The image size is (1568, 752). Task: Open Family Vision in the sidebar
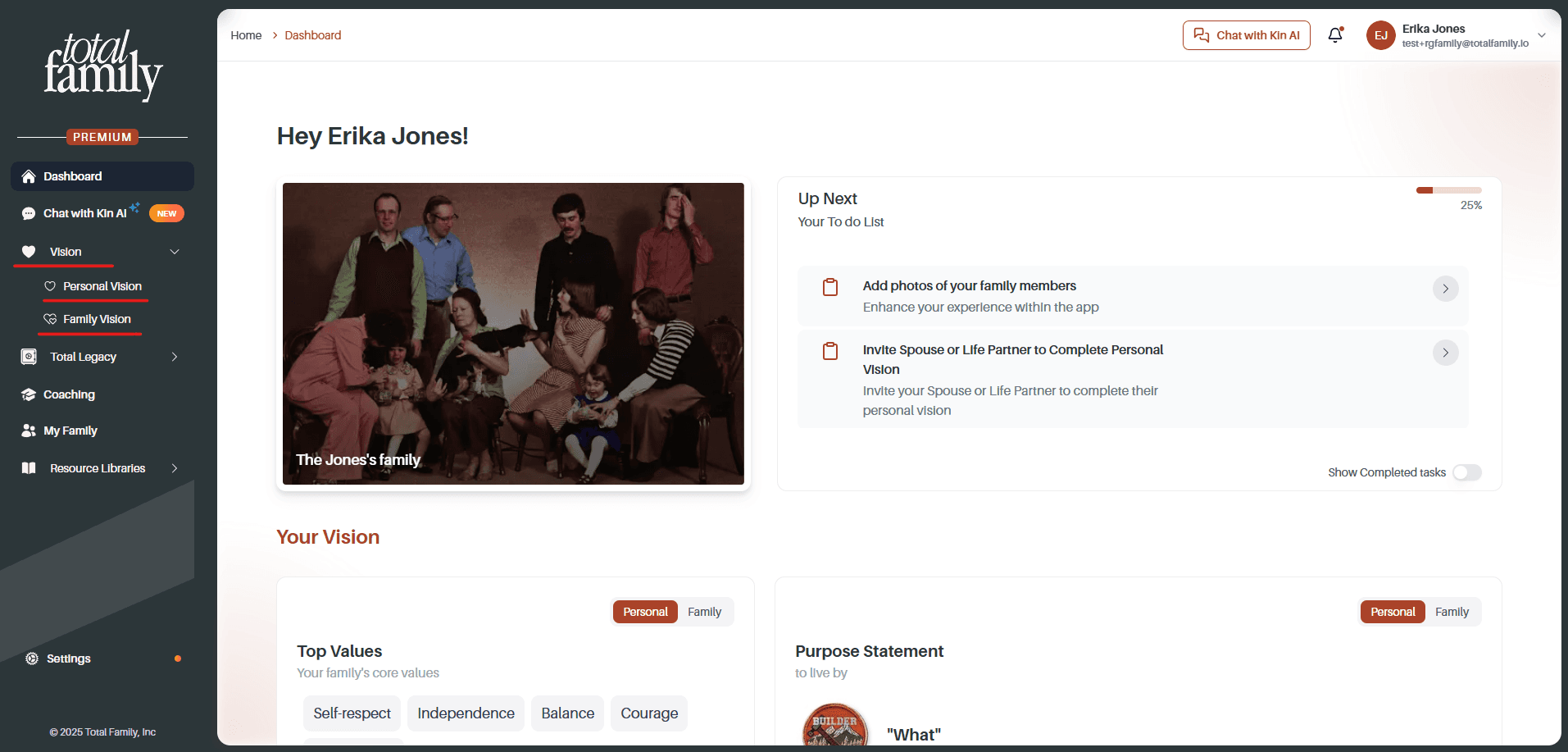97,319
